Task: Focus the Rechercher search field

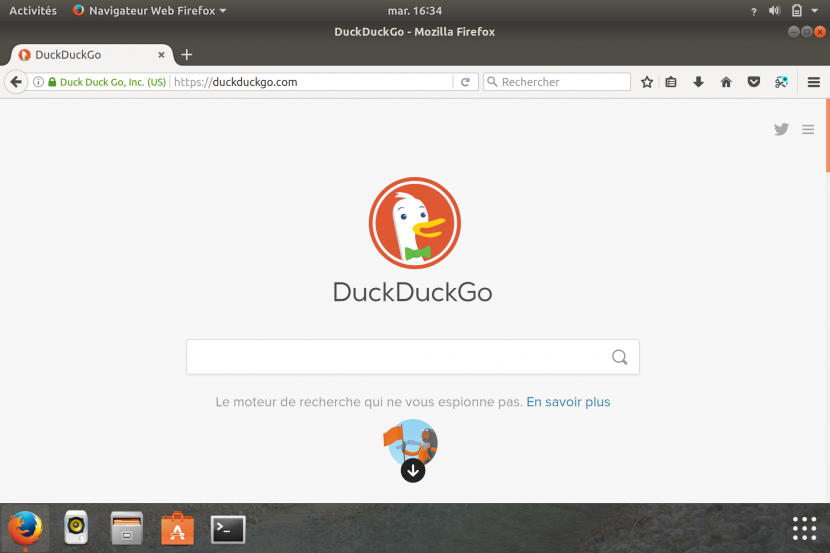Action: tap(557, 82)
